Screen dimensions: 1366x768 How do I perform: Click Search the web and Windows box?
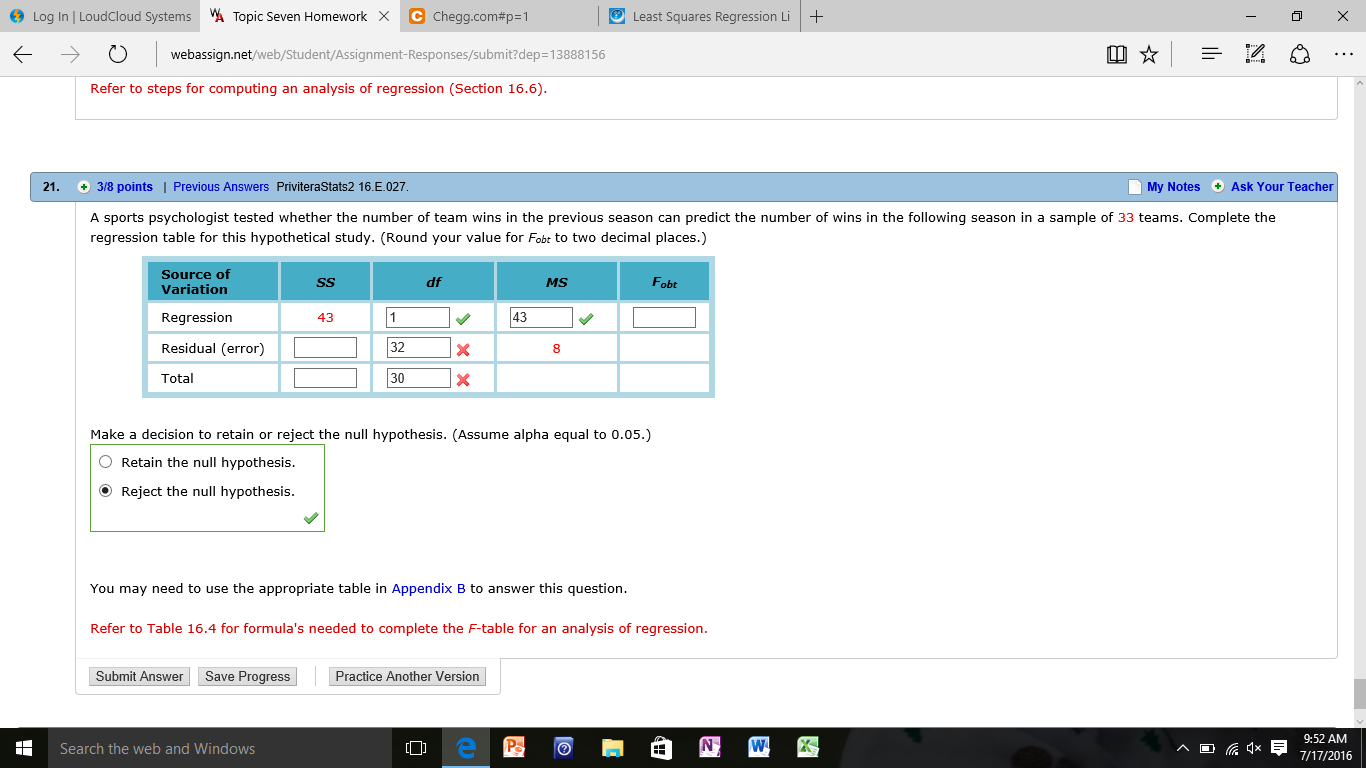click(x=220, y=748)
